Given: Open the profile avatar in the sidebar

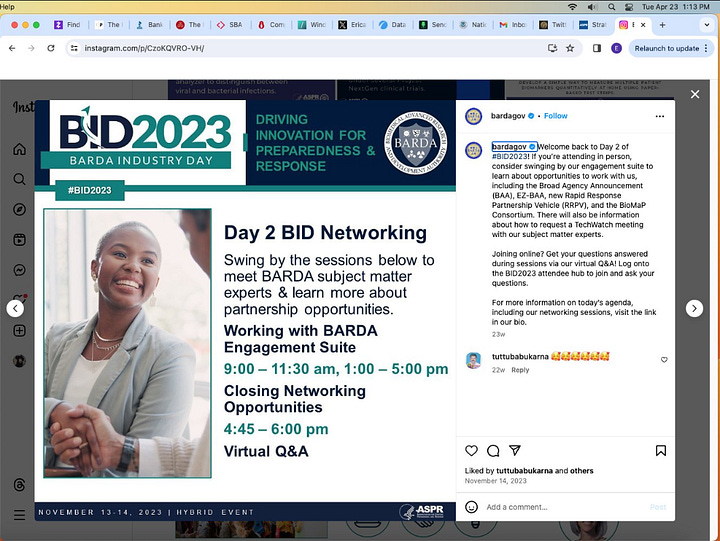Looking at the screenshot, I should (19, 361).
